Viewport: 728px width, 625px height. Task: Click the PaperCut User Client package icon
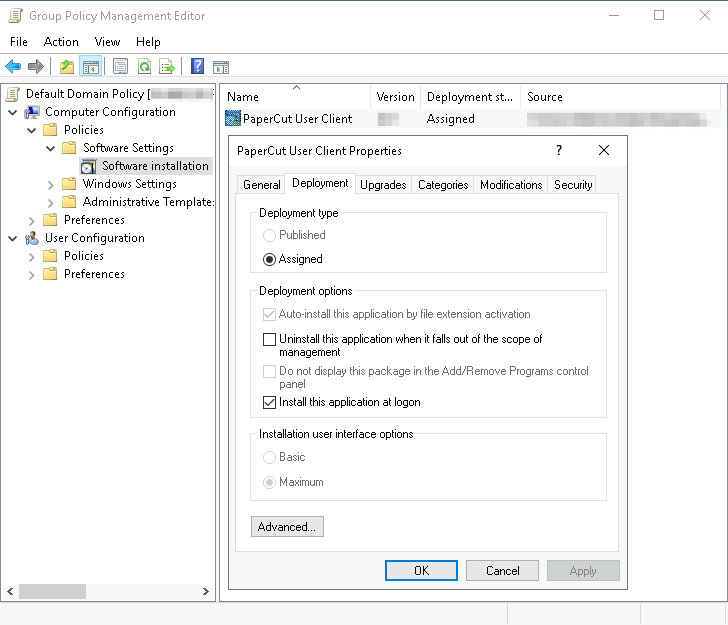pos(233,118)
